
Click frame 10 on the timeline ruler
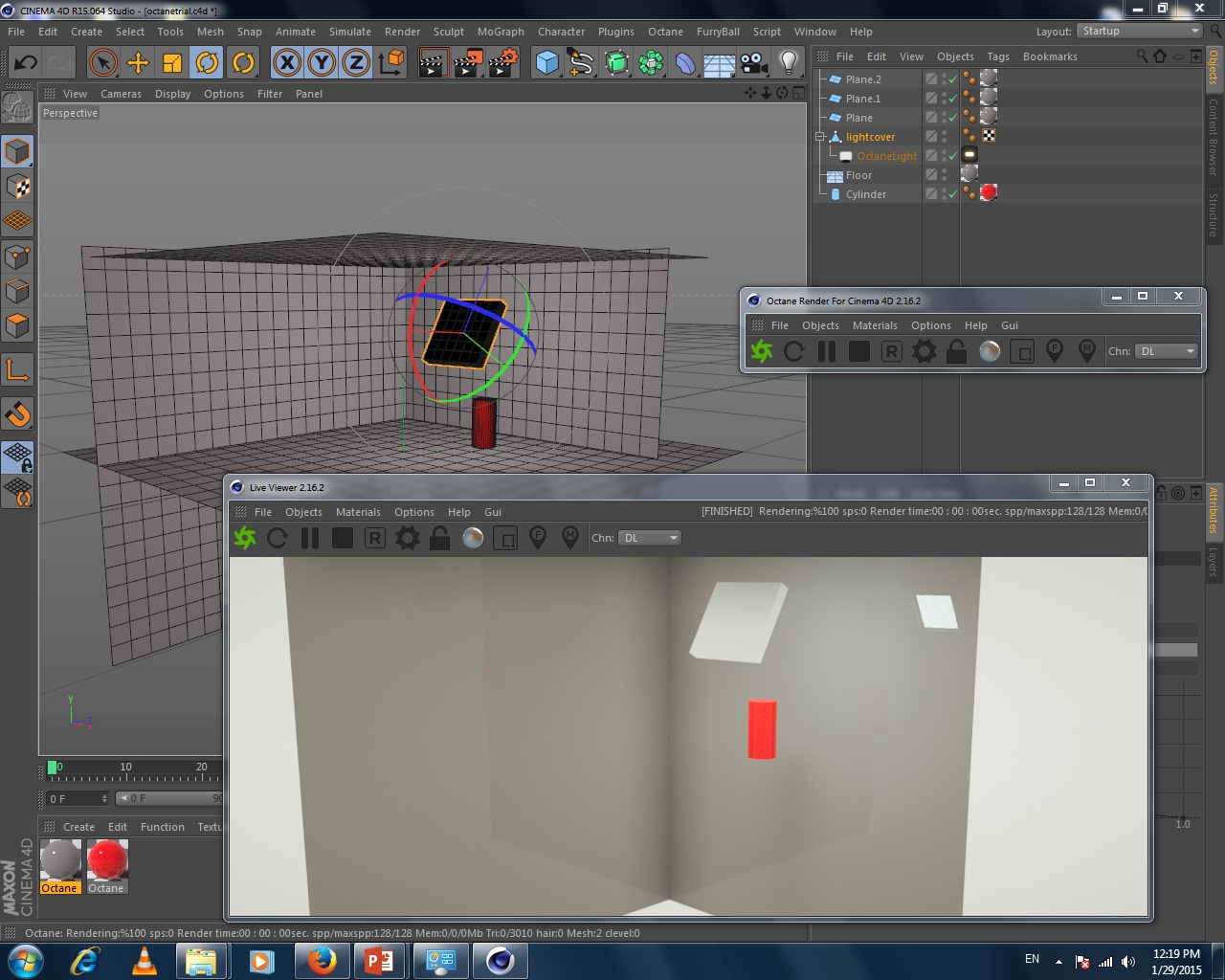point(126,768)
